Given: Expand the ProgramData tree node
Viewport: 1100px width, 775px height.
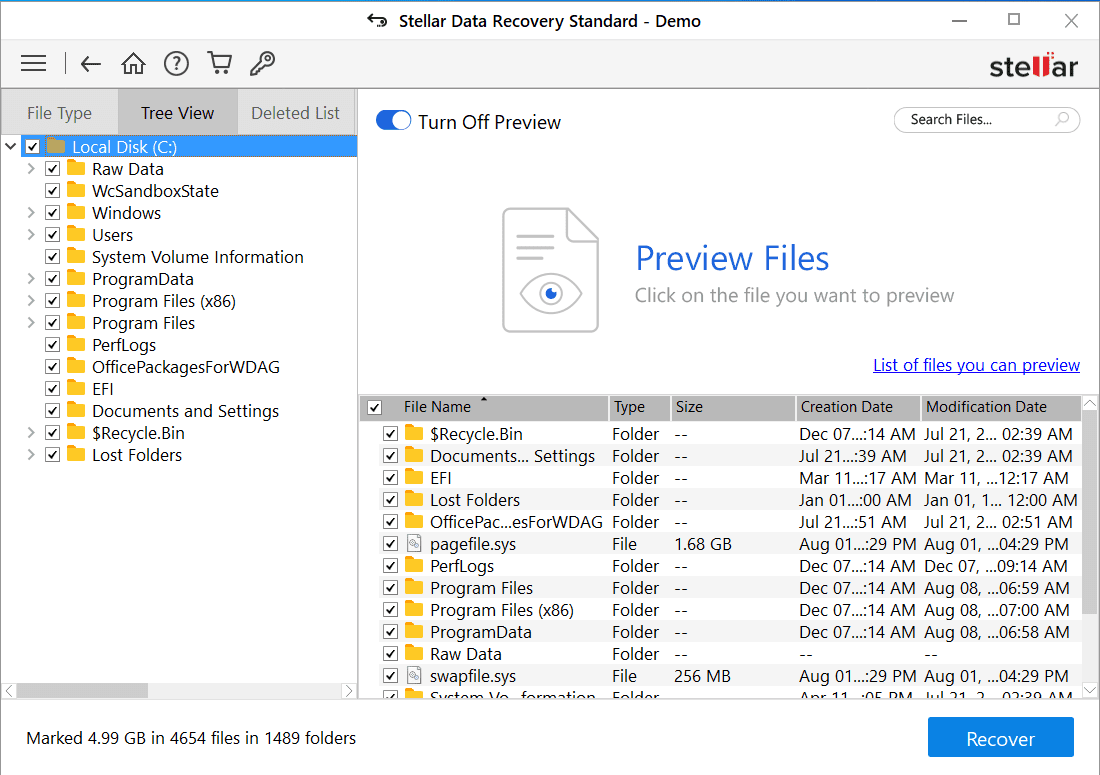Looking at the screenshot, I should click(31, 278).
